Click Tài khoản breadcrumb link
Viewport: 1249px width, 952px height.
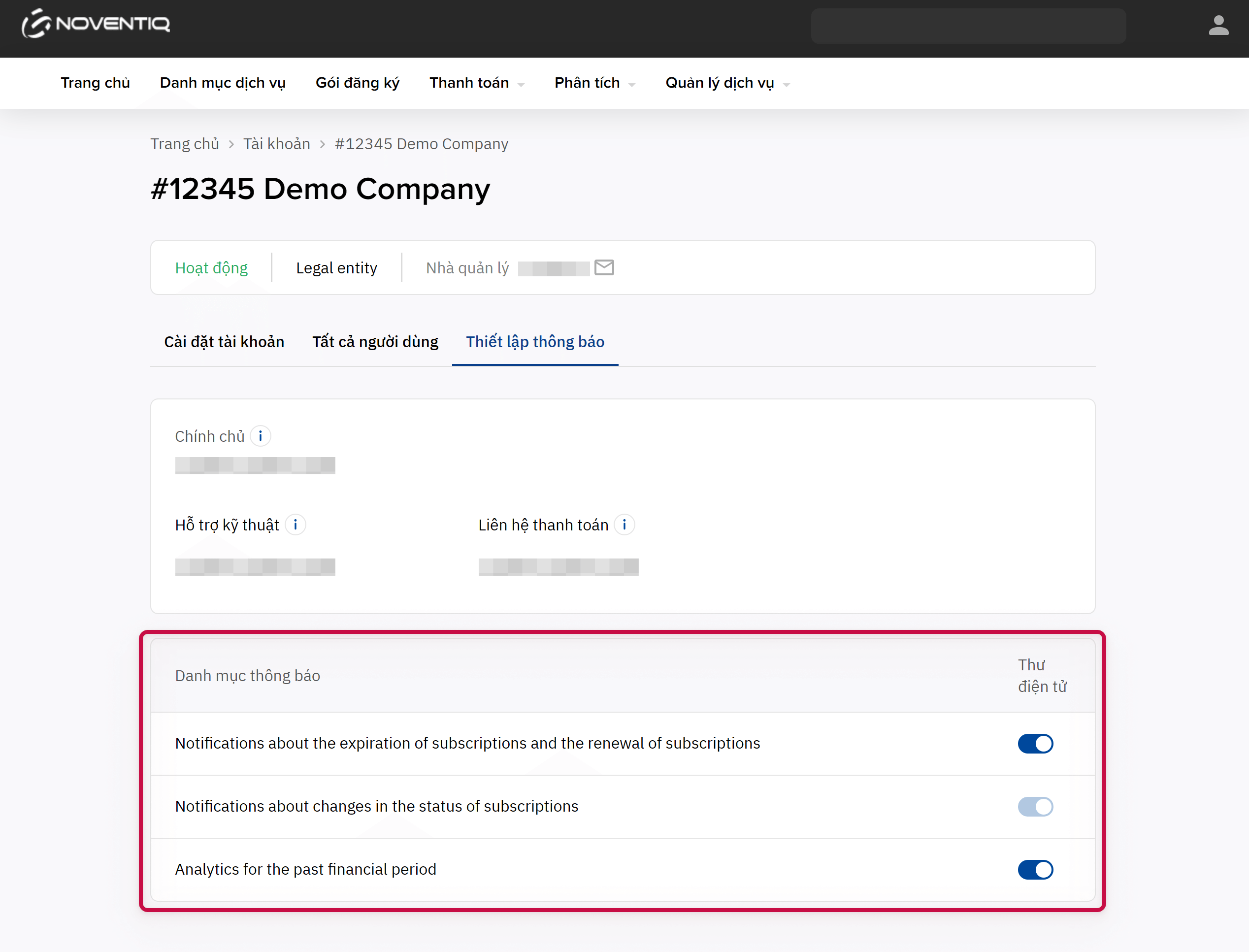click(x=277, y=144)
